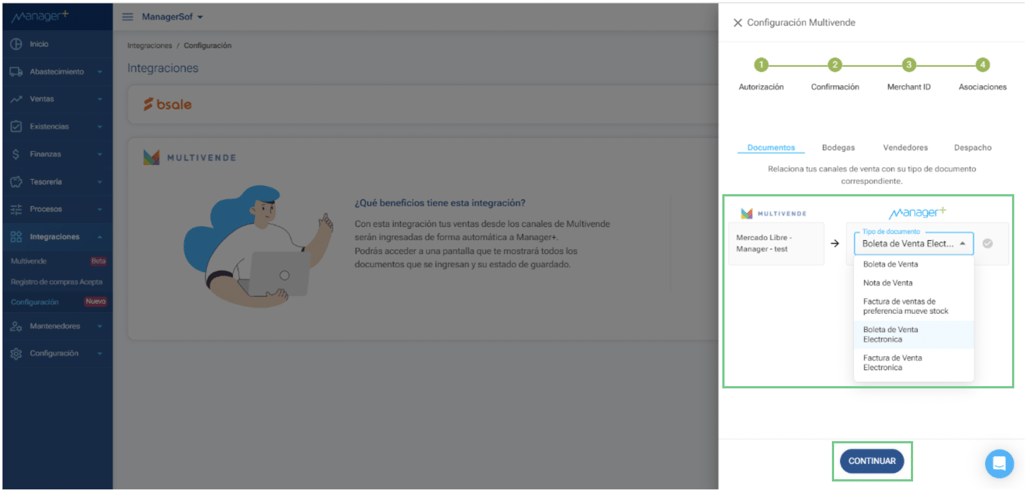This screenshot has height=493, width=1032.
Task: Expand the Finanzas menu chevron
Action: pyautogui.click(x=99, y=154)
